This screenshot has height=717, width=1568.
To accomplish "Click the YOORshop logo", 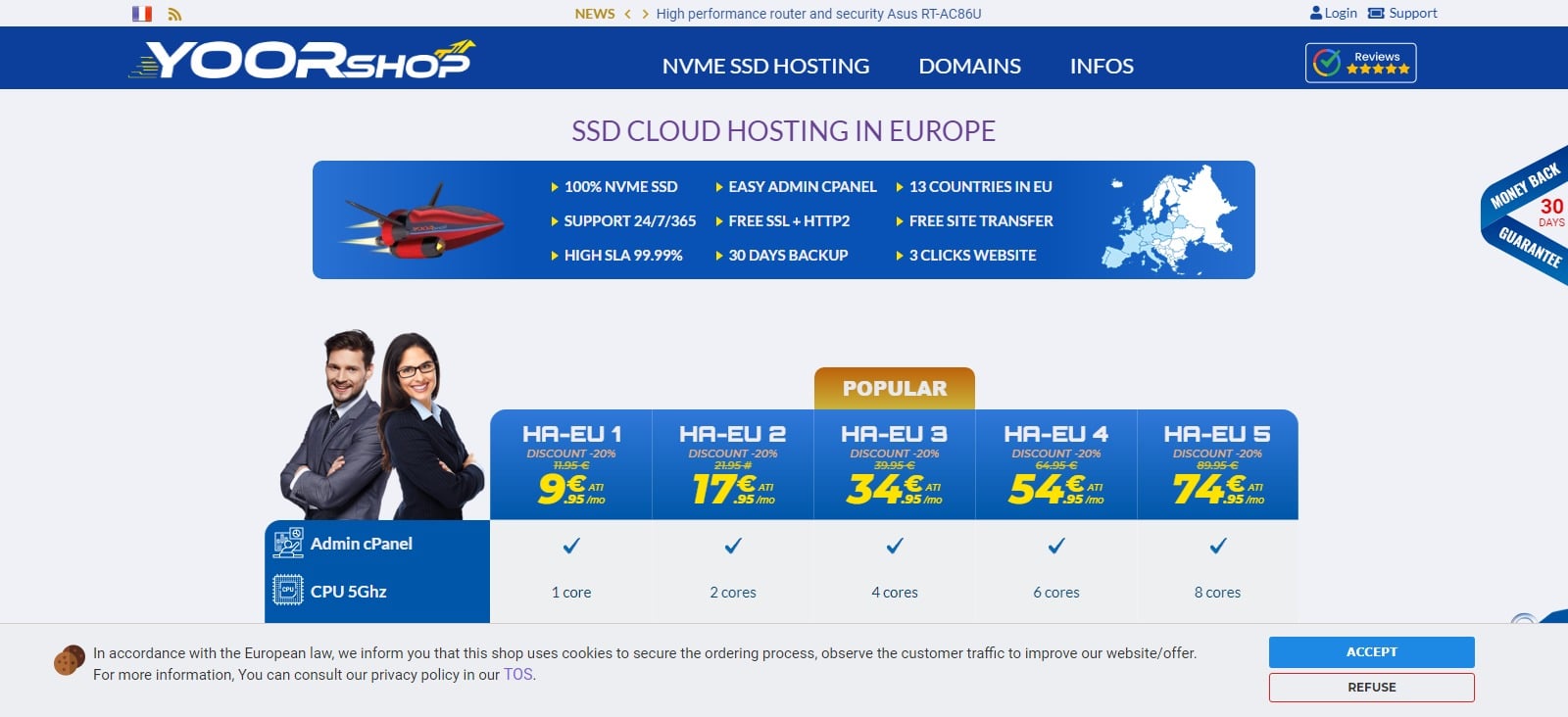I will tap(302, 60).
